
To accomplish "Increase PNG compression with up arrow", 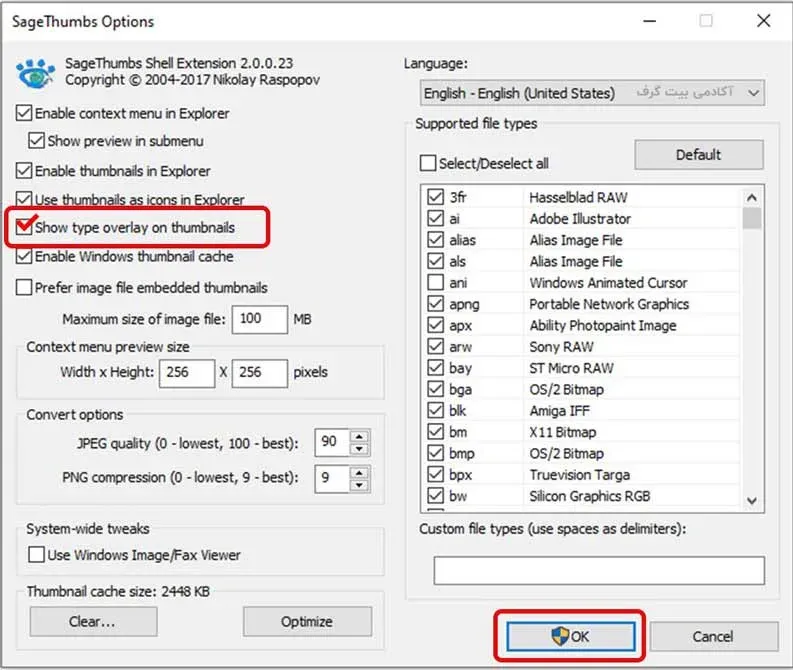I will pyautogui.click(x=359, y=473).
